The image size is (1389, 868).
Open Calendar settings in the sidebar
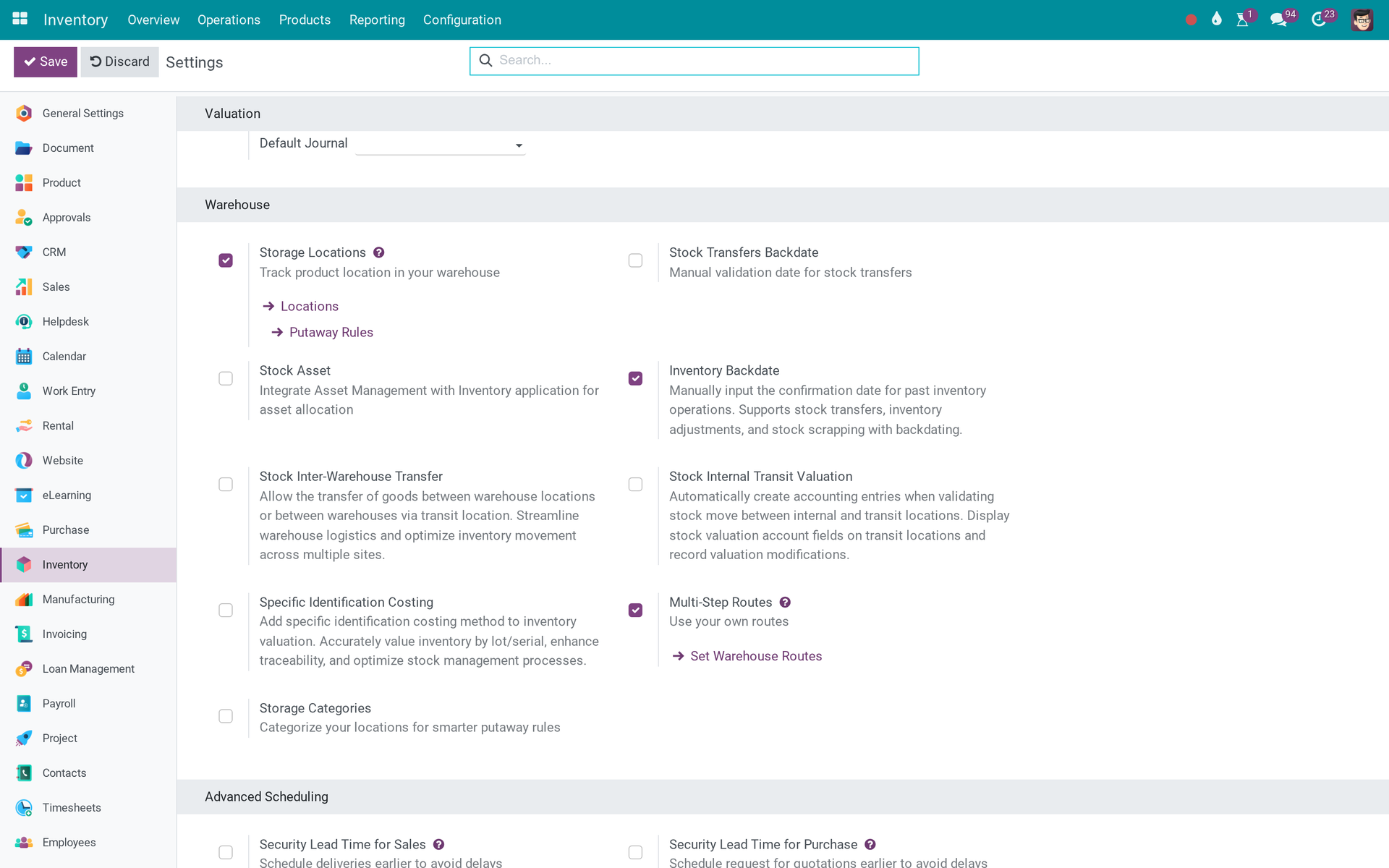click(88, 357)
